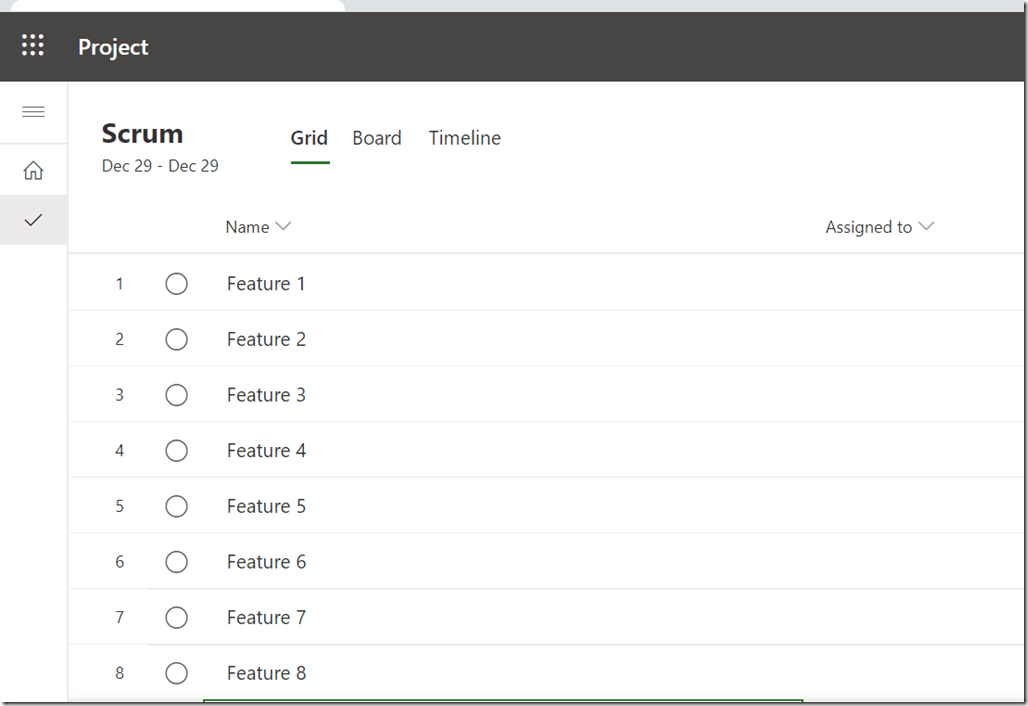The height and width of the screenshot is (706, 1028).
Task: Check off Feature 5 task circle
Action: (x=176, y=507)
